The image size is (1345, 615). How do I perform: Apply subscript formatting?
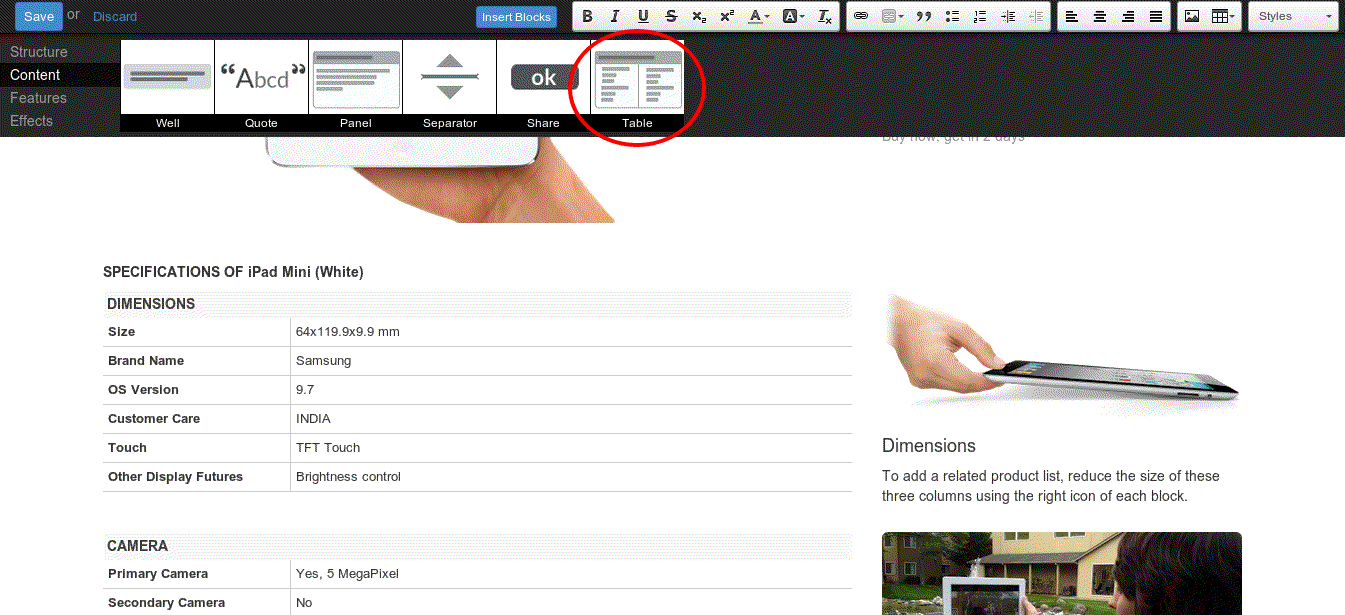(x=699, y=16)
